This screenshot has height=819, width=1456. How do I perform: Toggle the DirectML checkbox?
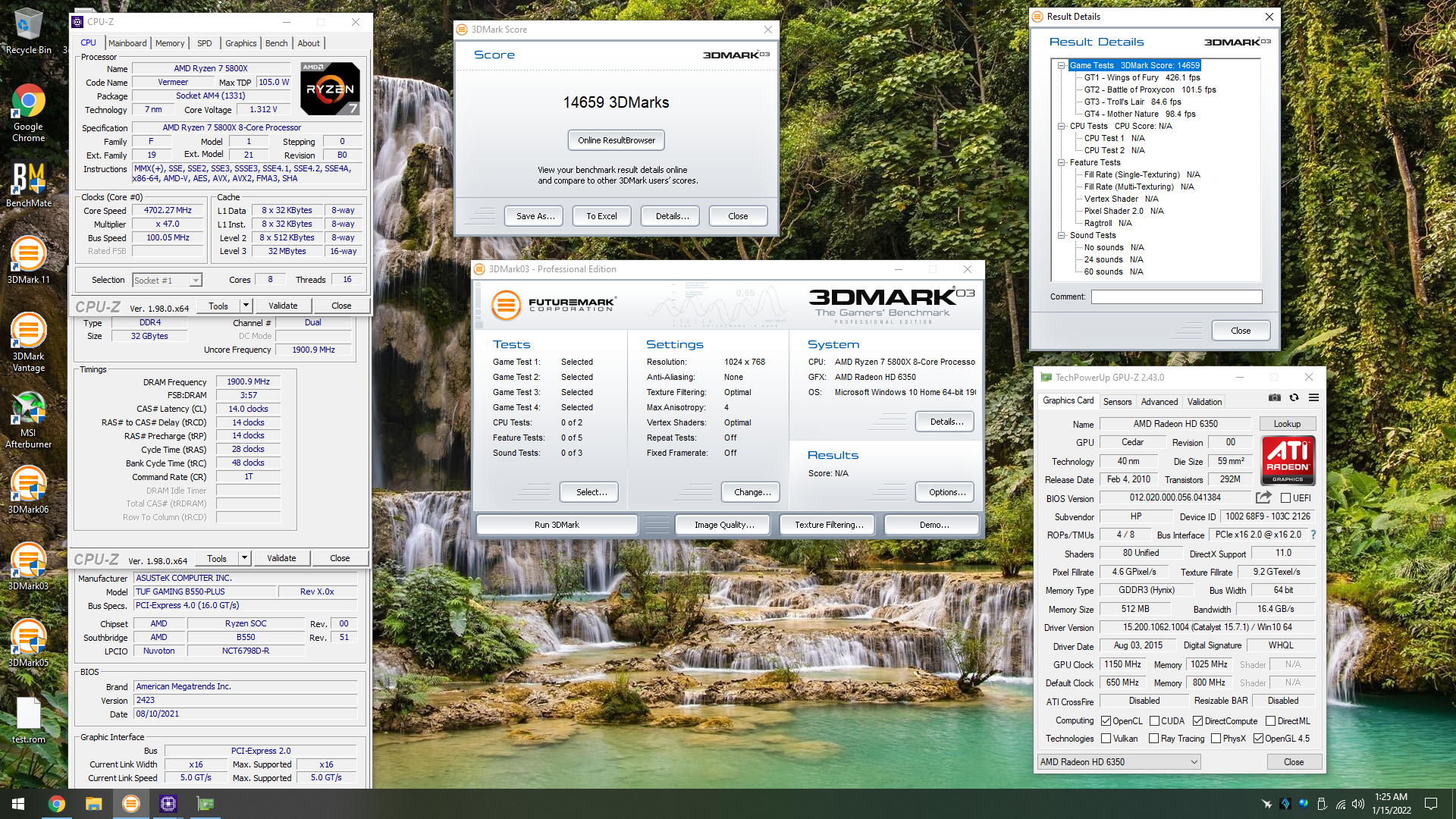pyautogui.click(x=1270, y=720)
